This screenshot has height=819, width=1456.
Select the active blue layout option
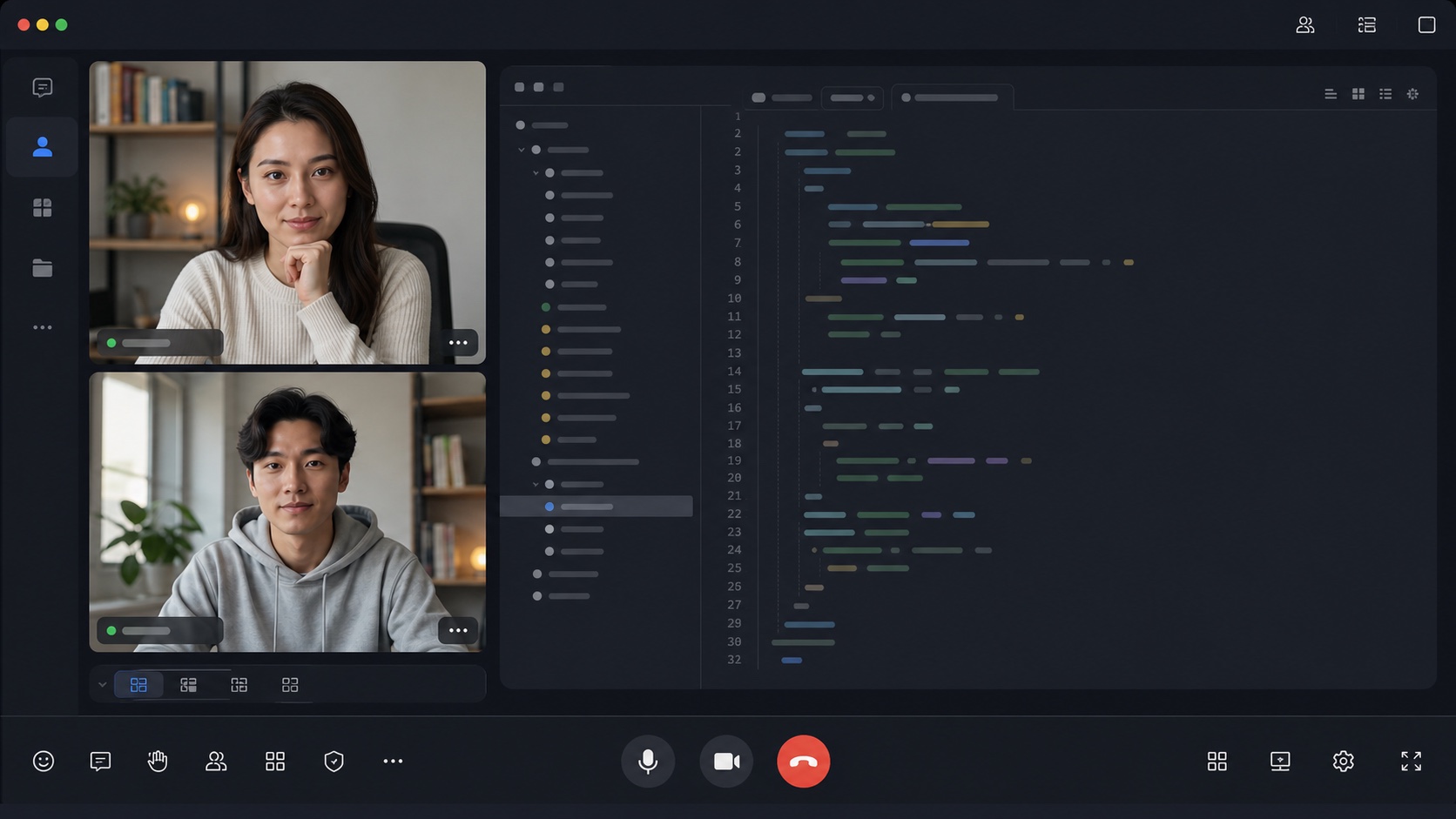(x=138, y=685)
